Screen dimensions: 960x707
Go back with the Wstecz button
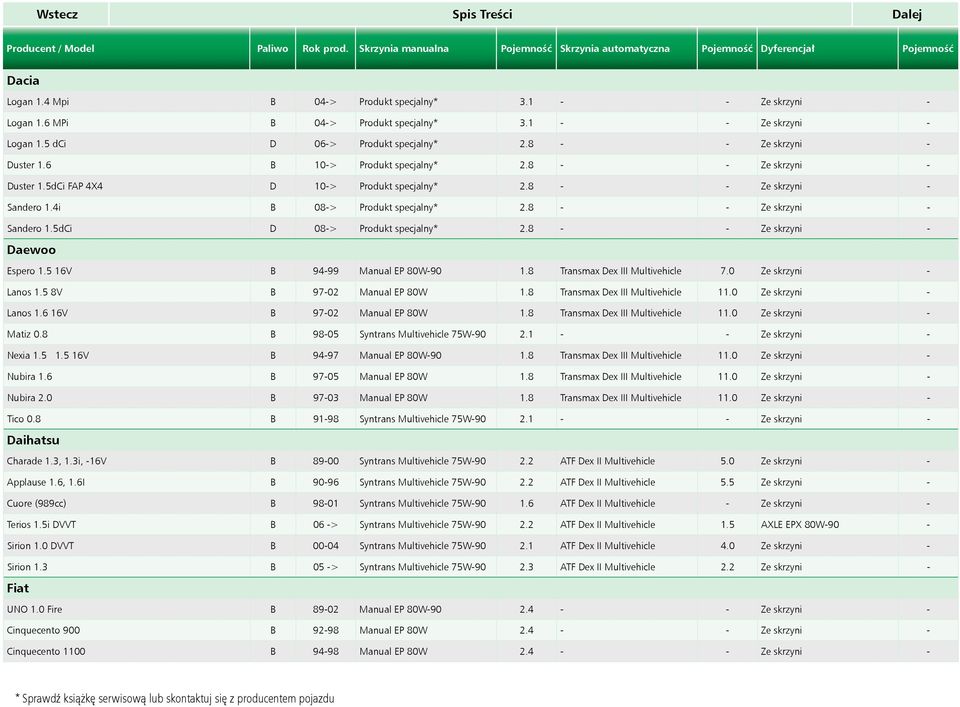point(56,14)
